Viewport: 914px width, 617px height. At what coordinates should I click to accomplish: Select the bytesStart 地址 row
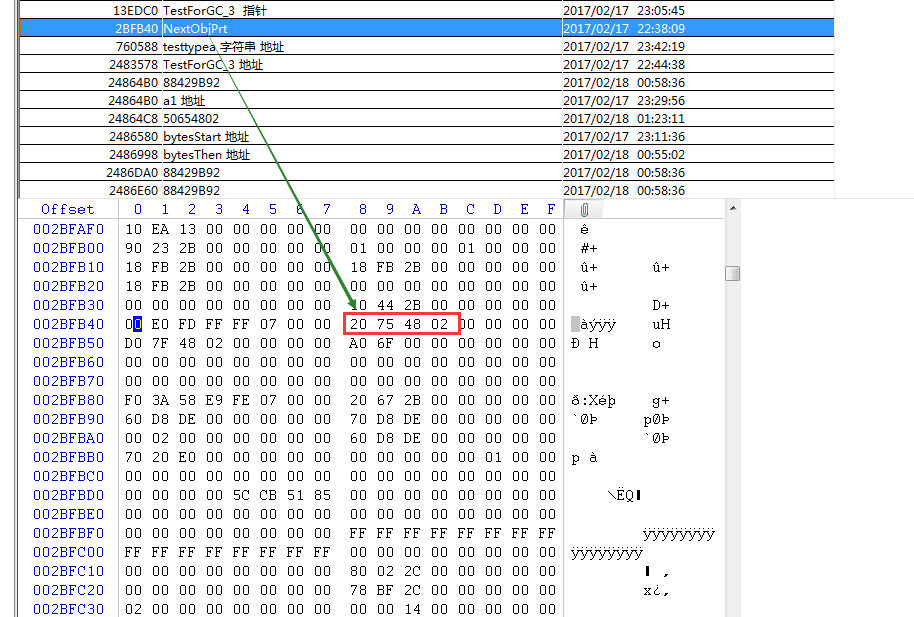(x=427, y=136)
